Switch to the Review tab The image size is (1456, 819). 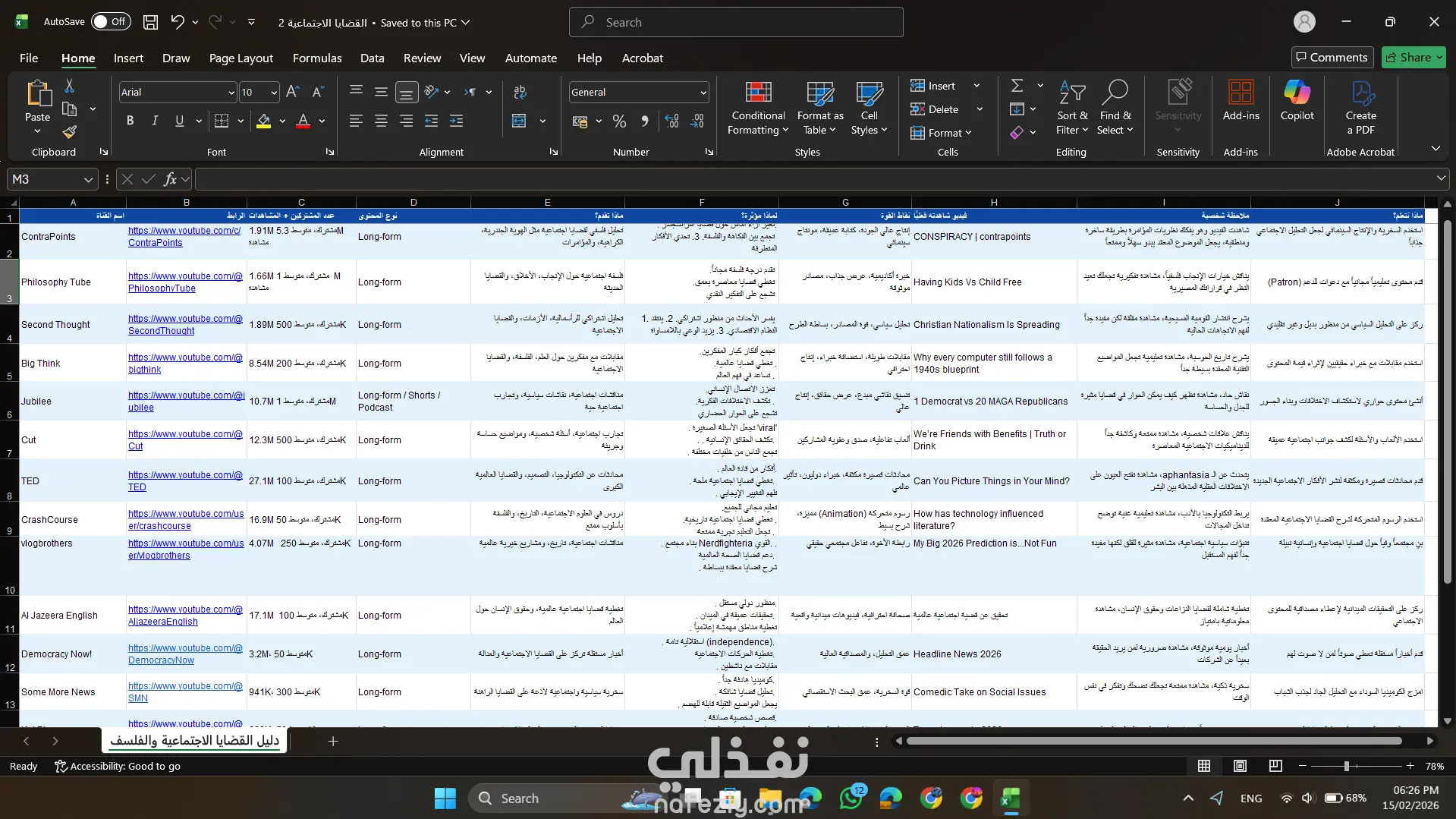422,58
